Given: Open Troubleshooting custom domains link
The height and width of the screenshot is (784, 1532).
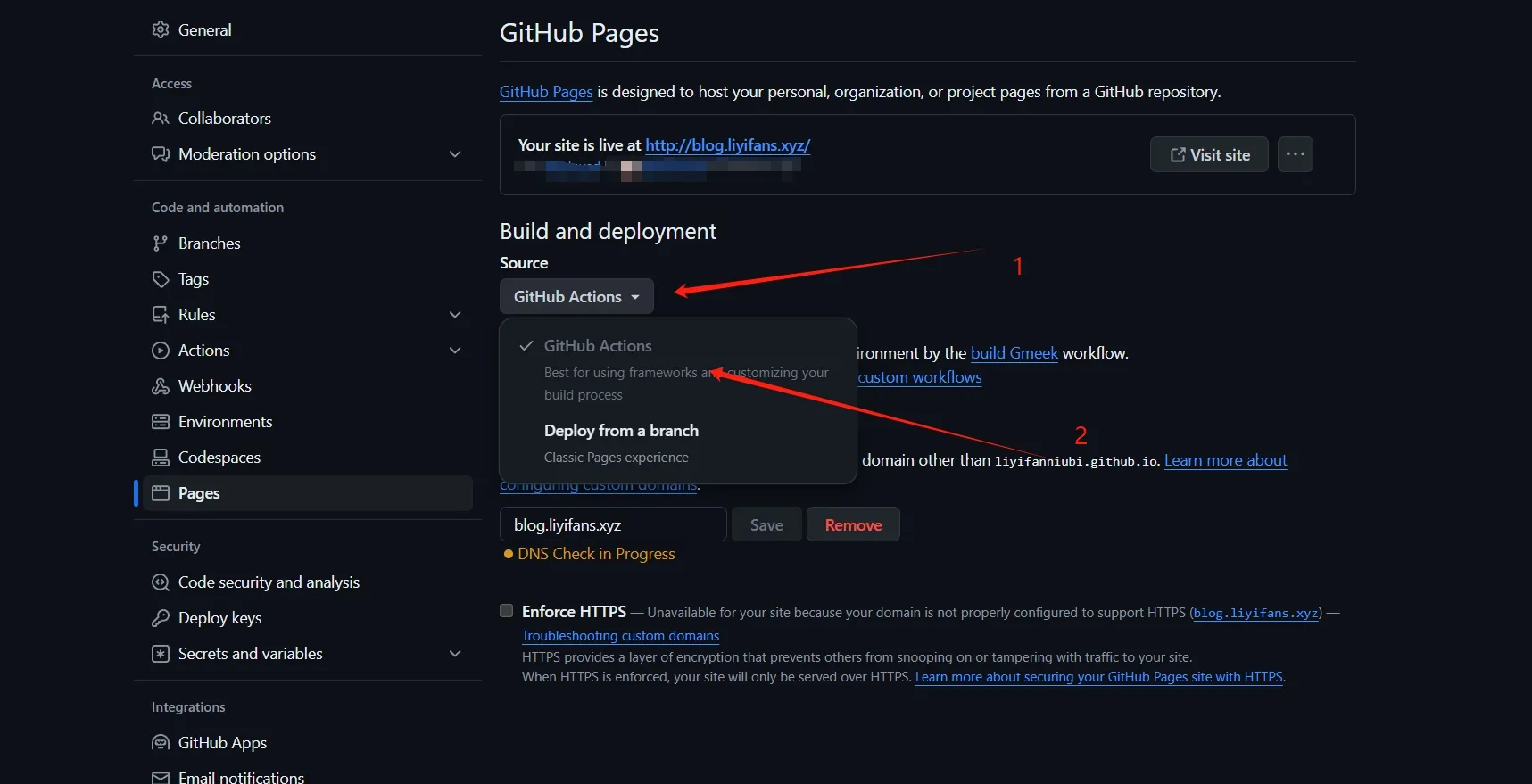Looking at the screenshot, I should (x=620, y=636).
